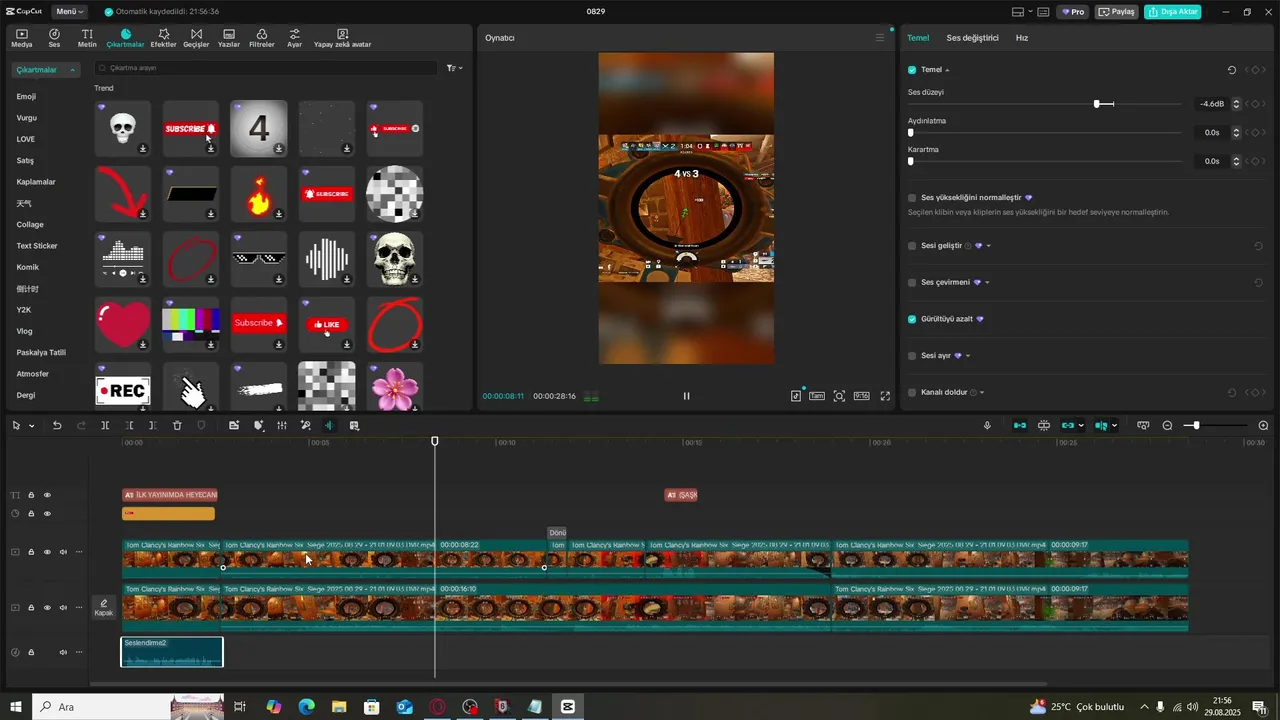This screenshot has height=720, width=1280.
Task: Open the Metin text tools
Action: coord(87,38)
